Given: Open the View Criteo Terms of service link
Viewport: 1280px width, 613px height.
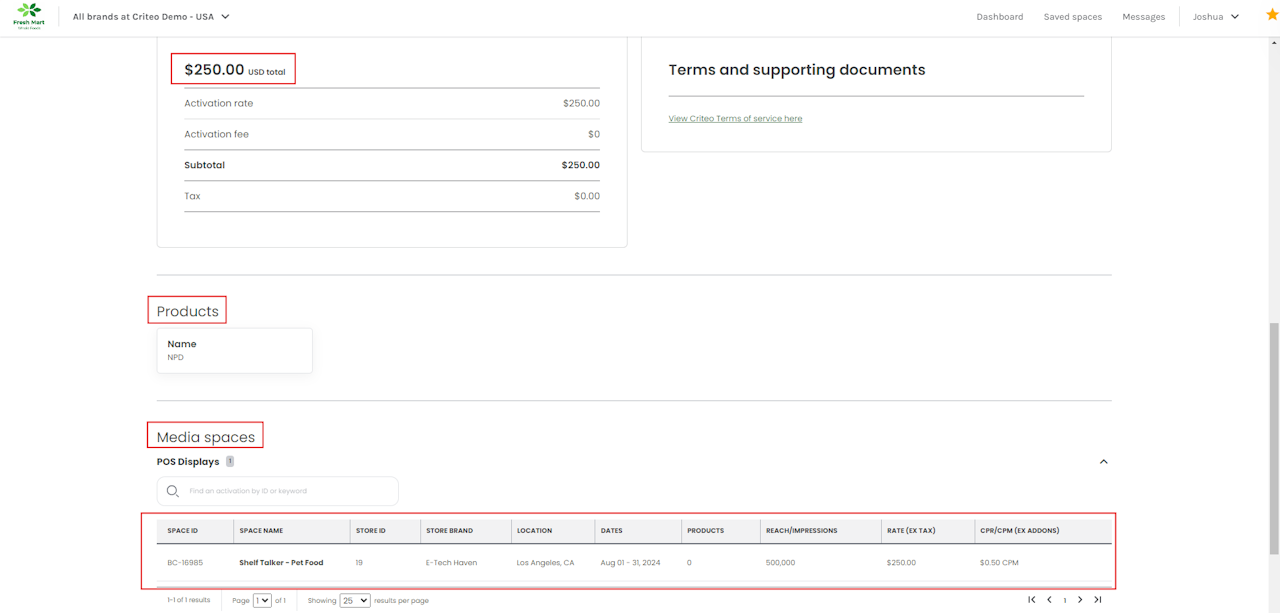Looking at the screenshot, I should point(735,119).
